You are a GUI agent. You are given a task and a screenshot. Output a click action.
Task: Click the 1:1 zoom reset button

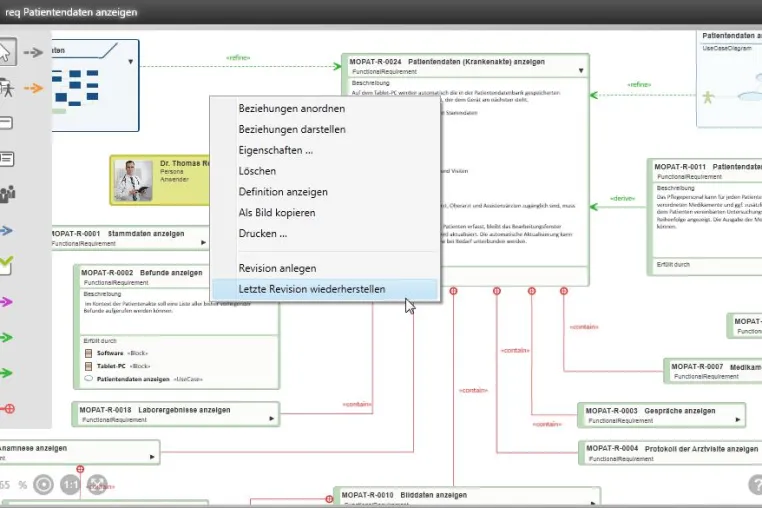pyautogui.click(x=70, y=485)
